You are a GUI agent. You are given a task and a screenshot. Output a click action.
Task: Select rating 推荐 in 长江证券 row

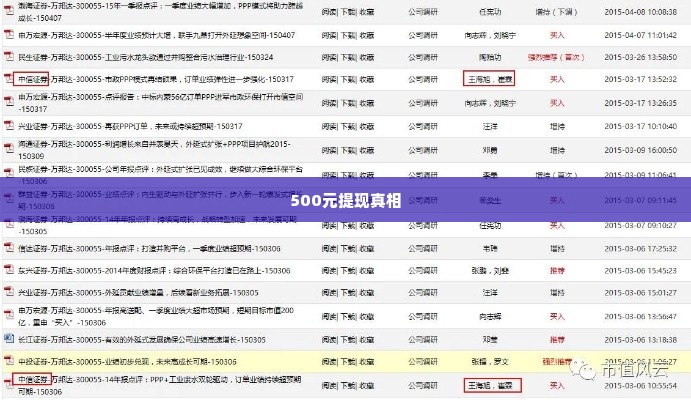pyautogui.click(x=557, y=340)
